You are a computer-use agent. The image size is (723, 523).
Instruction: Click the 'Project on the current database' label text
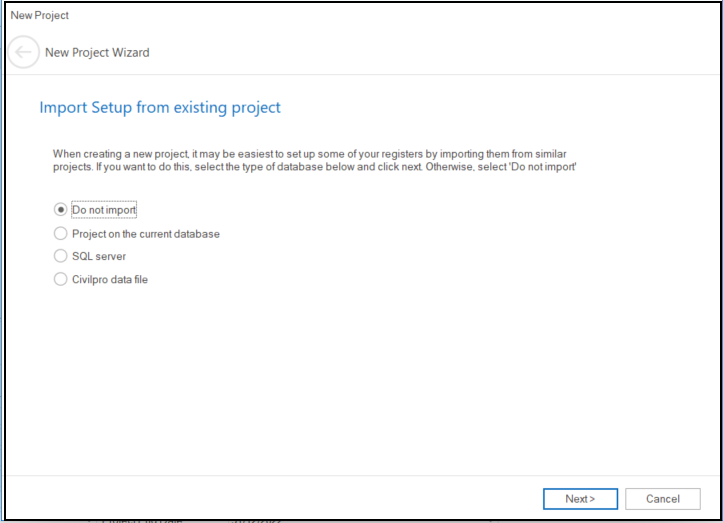pos(146,234)
